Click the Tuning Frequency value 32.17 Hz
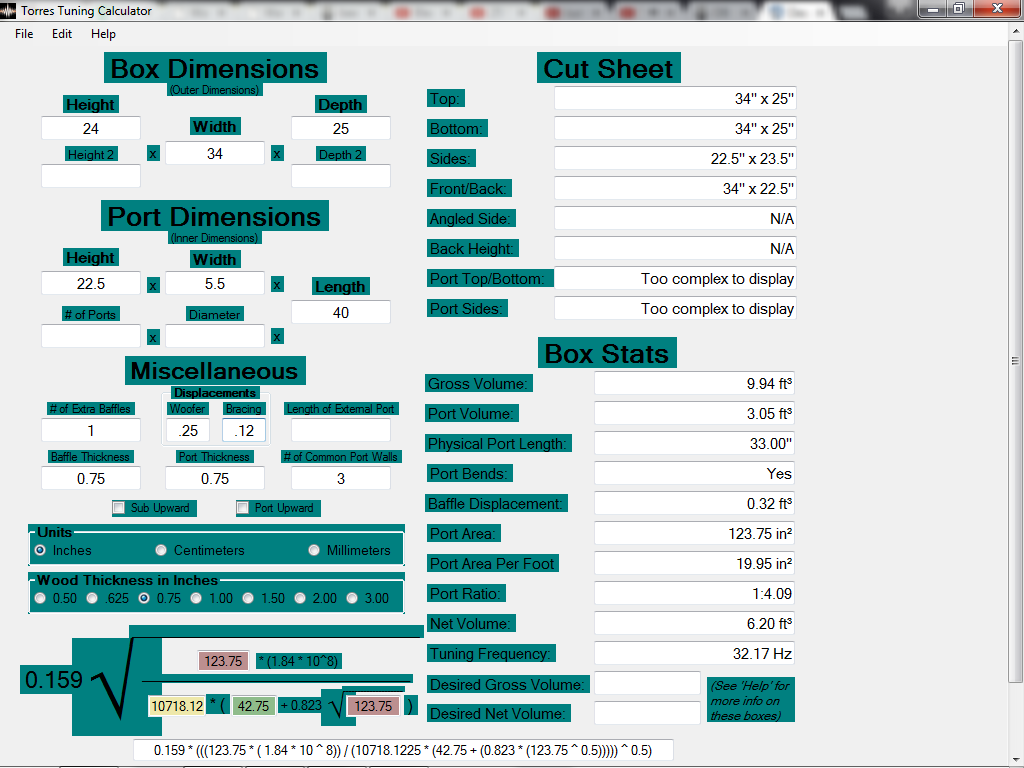The height and width of the screenshot is (768, 1024). tap(695, 653)
